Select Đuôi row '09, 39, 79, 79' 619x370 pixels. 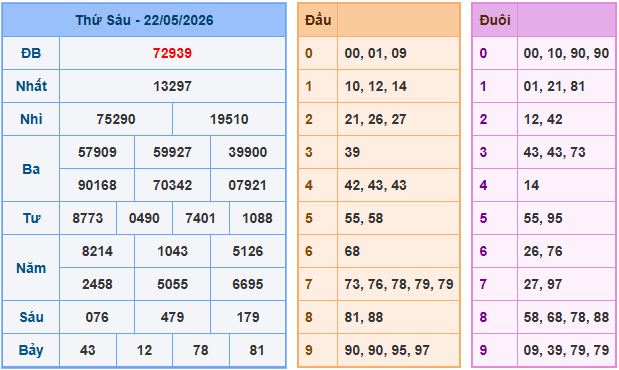(566, 350)
